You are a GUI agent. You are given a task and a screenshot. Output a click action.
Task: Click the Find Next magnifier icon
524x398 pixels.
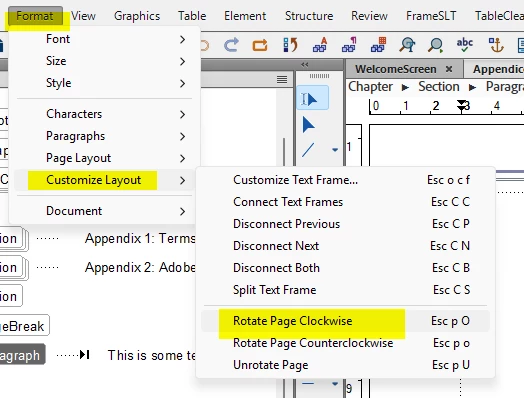tap(436, 45)
